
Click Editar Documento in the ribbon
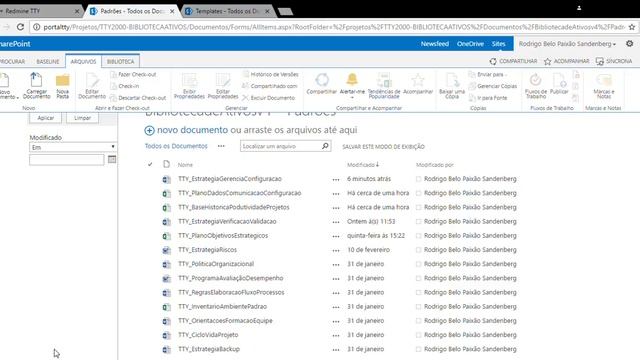coord(92,86)
